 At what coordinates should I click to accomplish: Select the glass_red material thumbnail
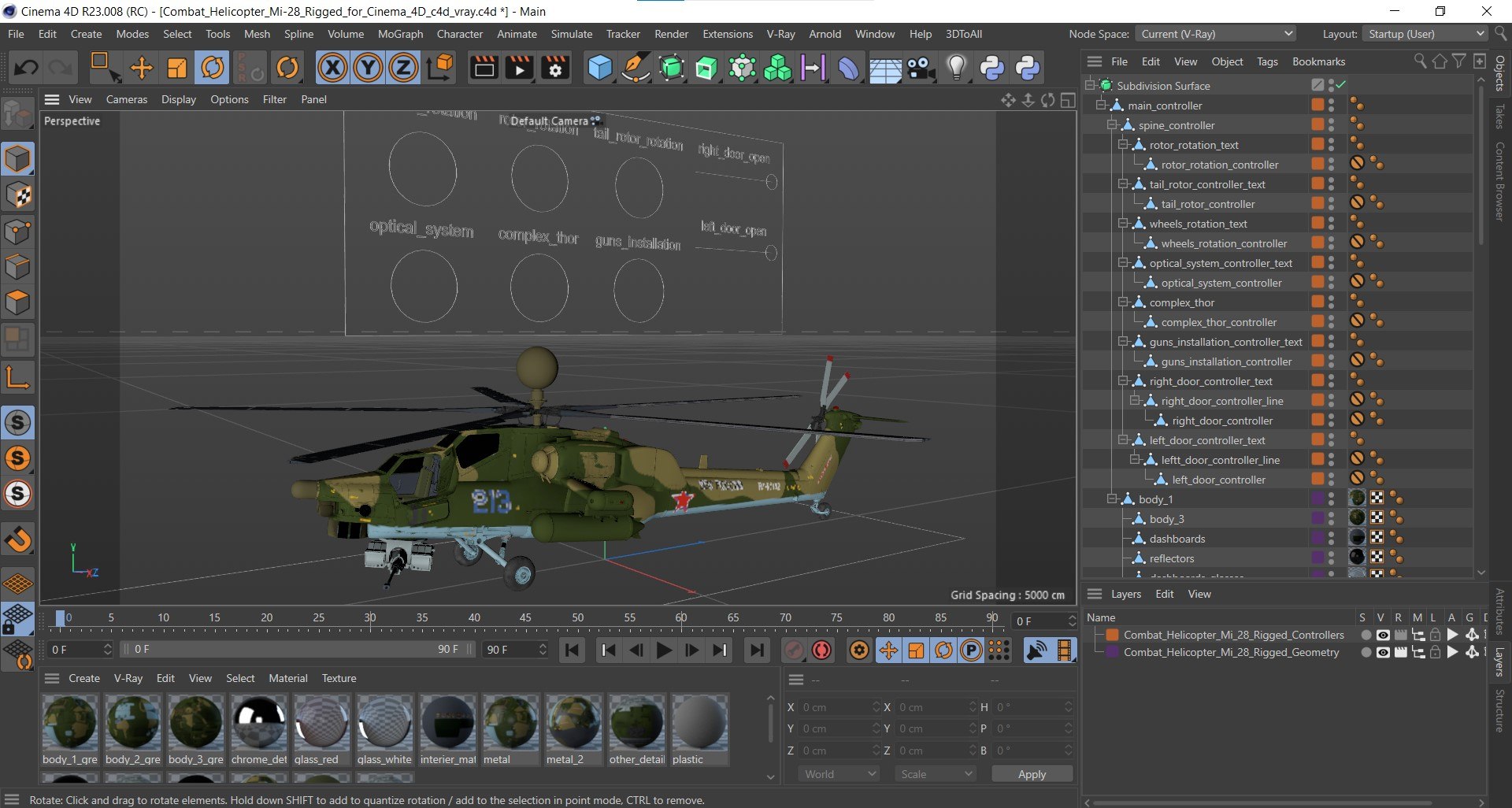point(322,729)
